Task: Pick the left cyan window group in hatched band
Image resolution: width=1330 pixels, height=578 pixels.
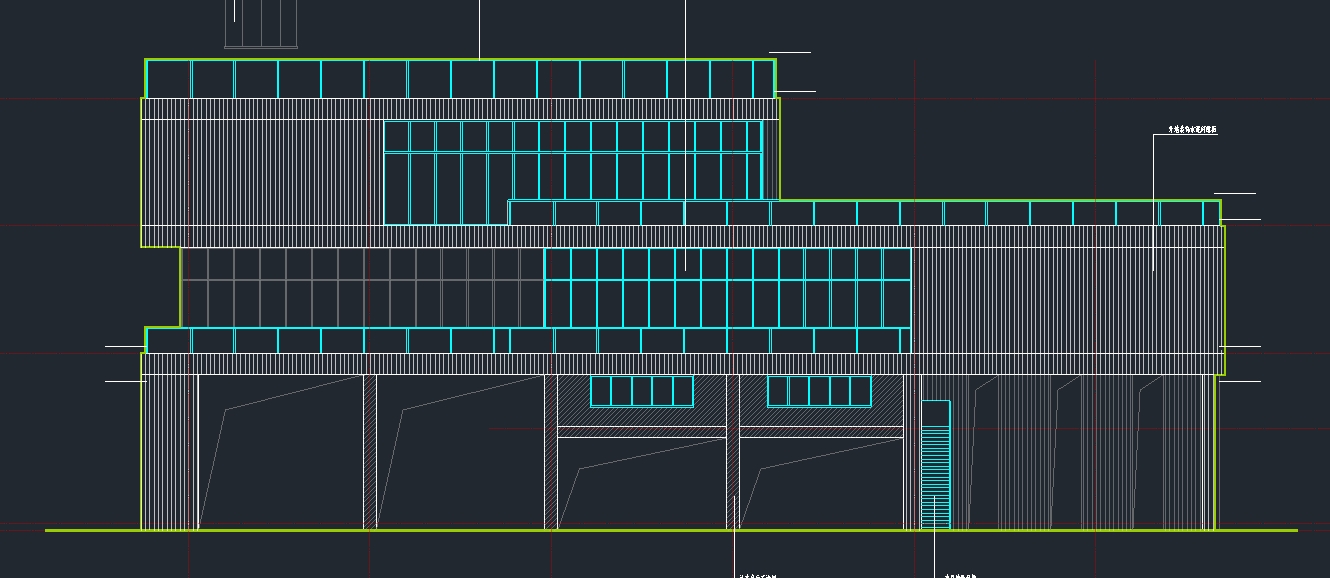Action: tap(641, 391)
